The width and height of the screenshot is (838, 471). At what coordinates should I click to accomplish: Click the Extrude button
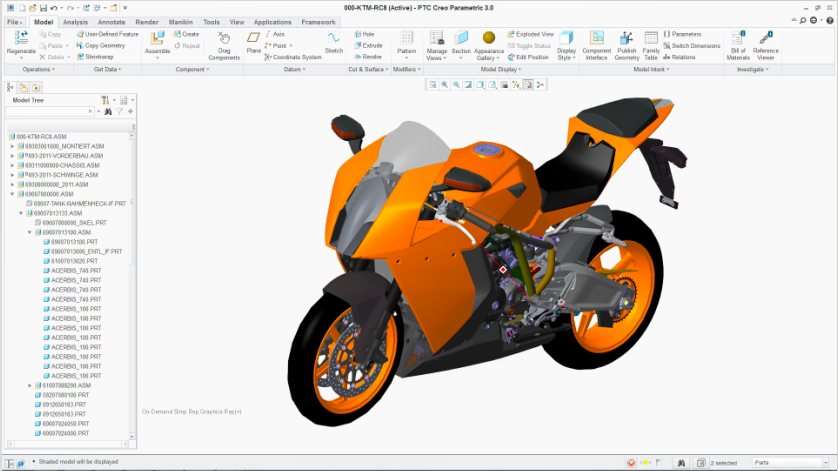point(368,45)
